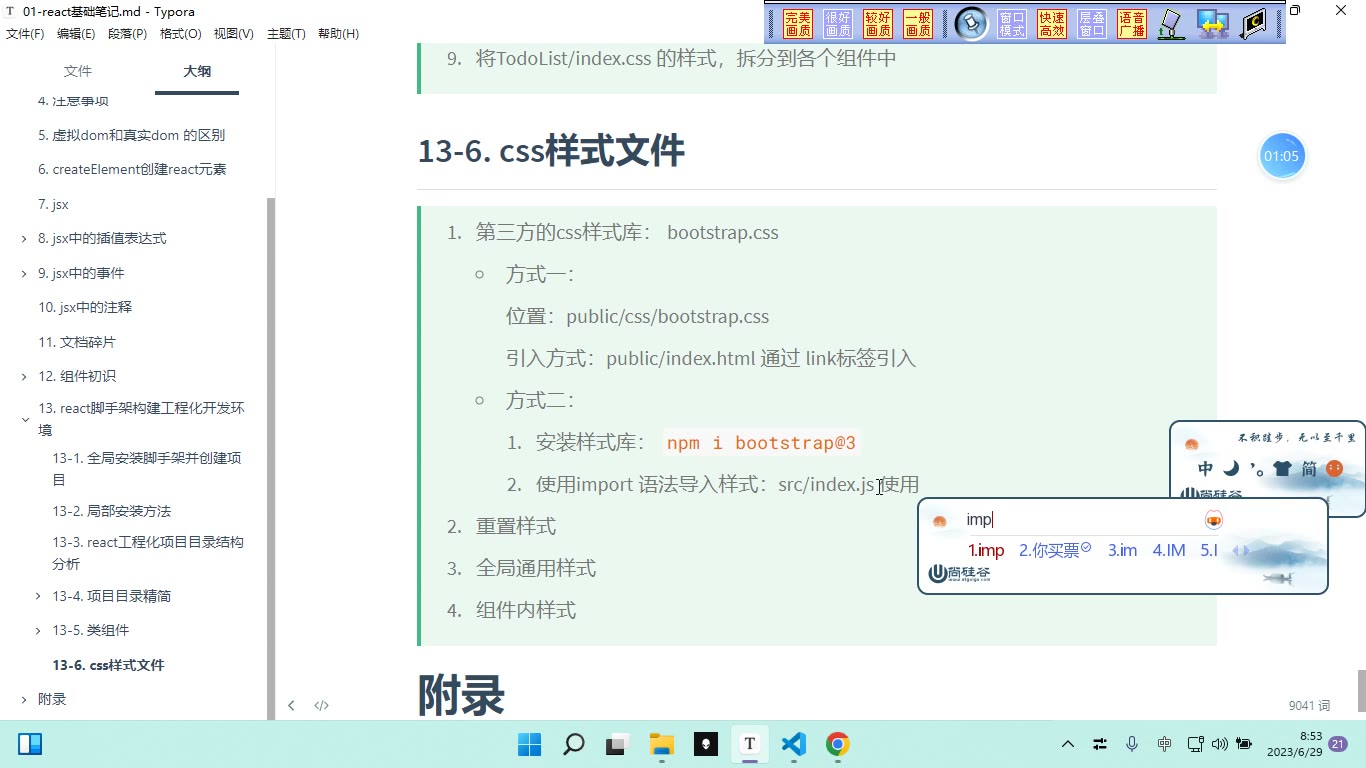Click the taskbar search magnifier icon
The height and width of the screenshot is (768, 1366).
point(574,744)
